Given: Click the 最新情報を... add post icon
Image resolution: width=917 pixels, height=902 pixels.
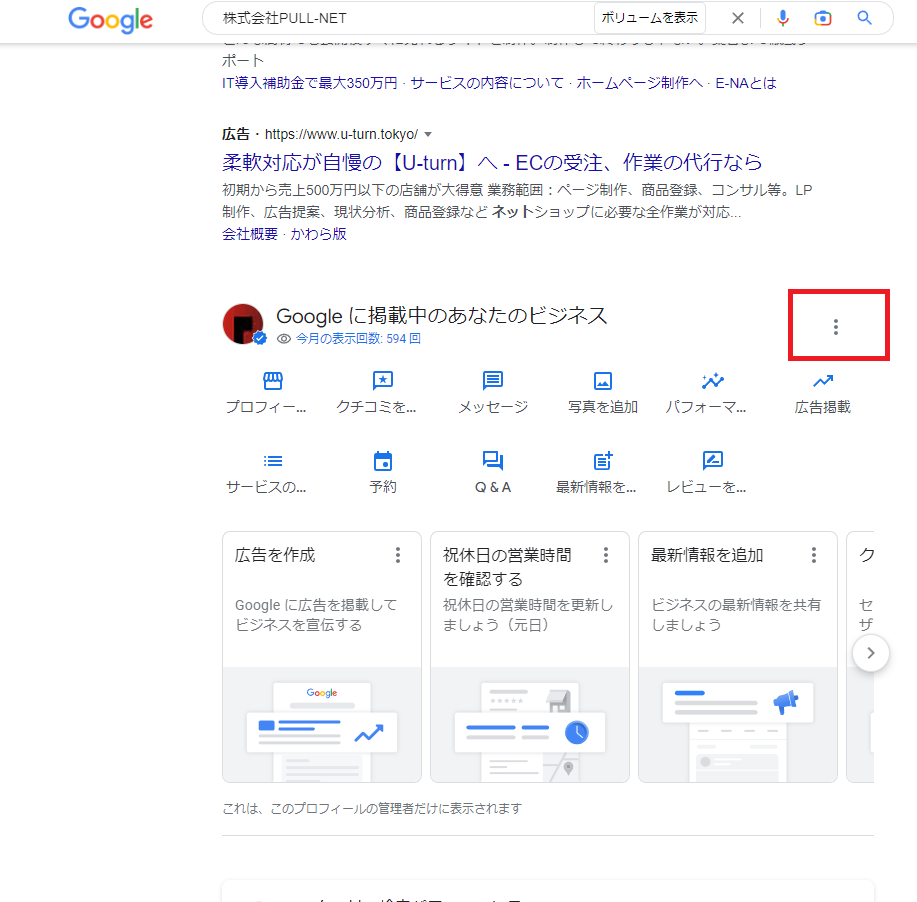Looking at the screenshot, I should (x=602, y=461).
